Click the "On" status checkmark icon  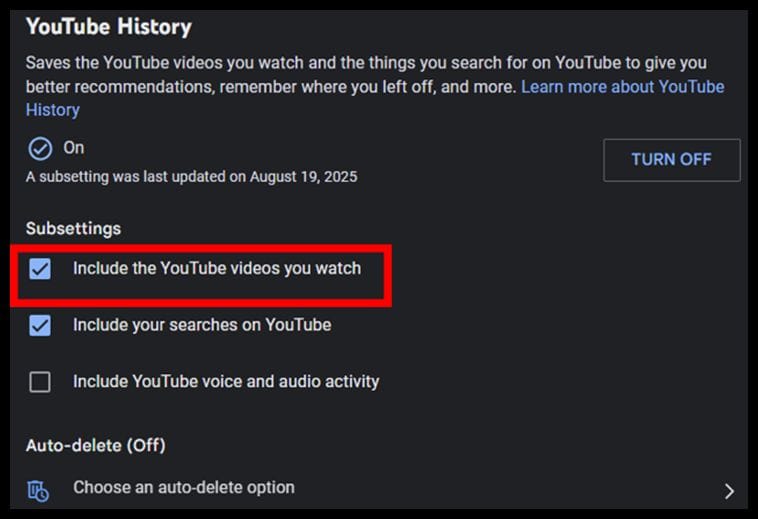[40, 148]
